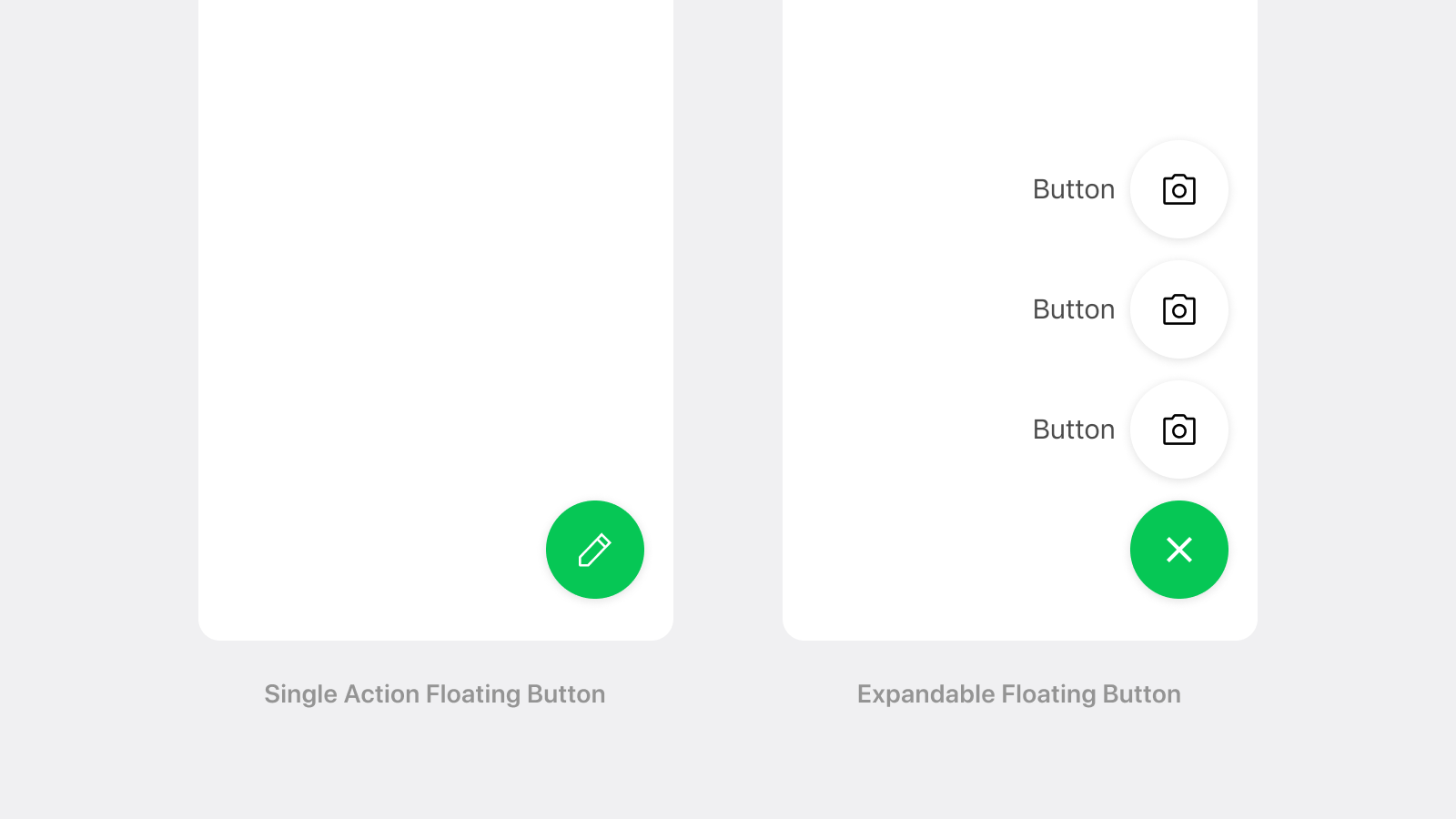
Task: Select the middle camera icon button
Action: (1179, 309)
